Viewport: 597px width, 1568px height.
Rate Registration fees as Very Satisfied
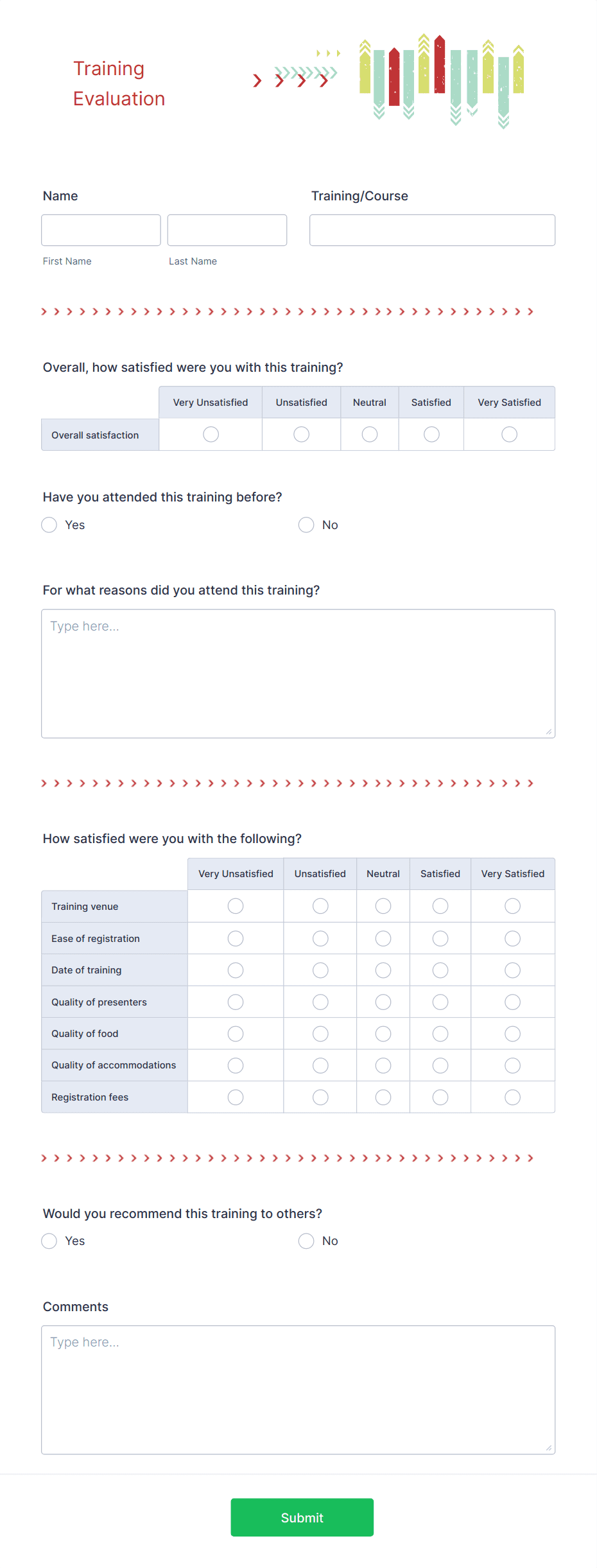point(512,1097)
